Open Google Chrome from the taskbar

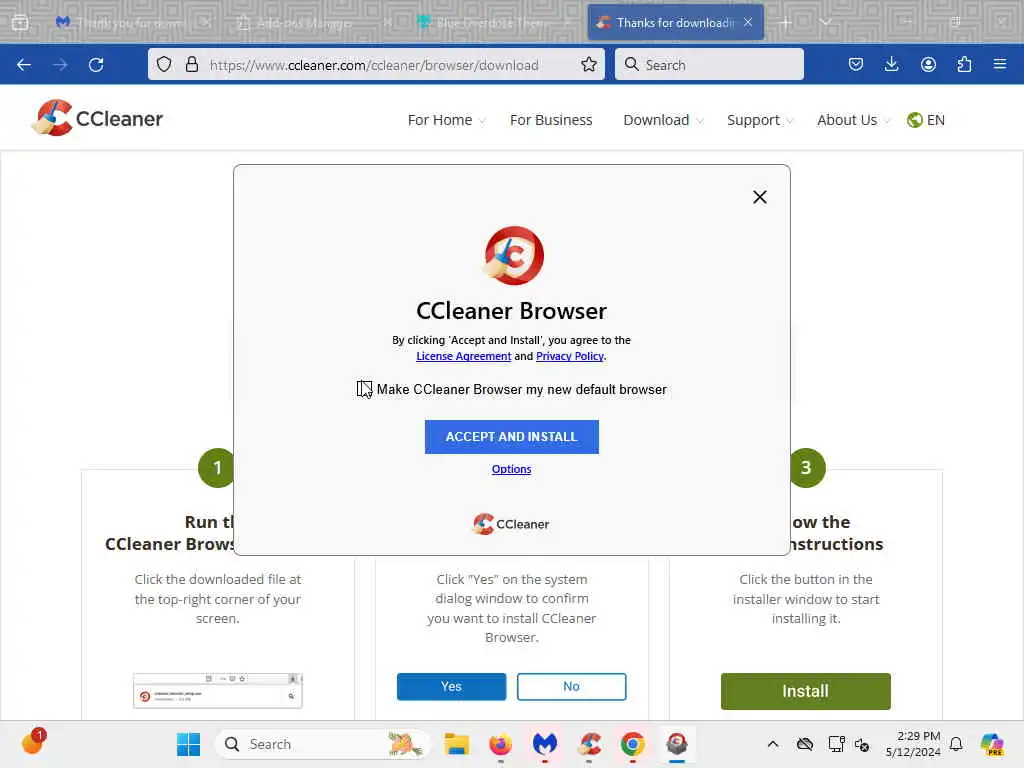[x=632, y=744]
